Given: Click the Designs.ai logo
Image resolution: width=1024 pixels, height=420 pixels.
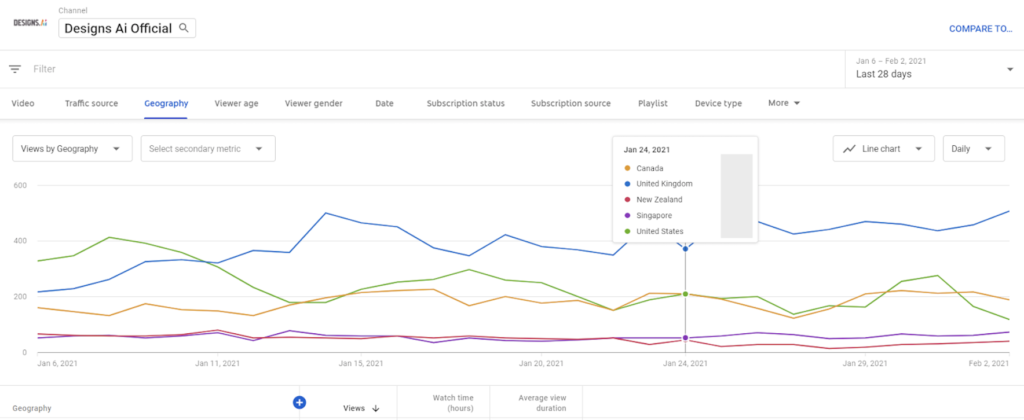Looking at the screenshot, I should pyautogui.click(x=30, y=23).
